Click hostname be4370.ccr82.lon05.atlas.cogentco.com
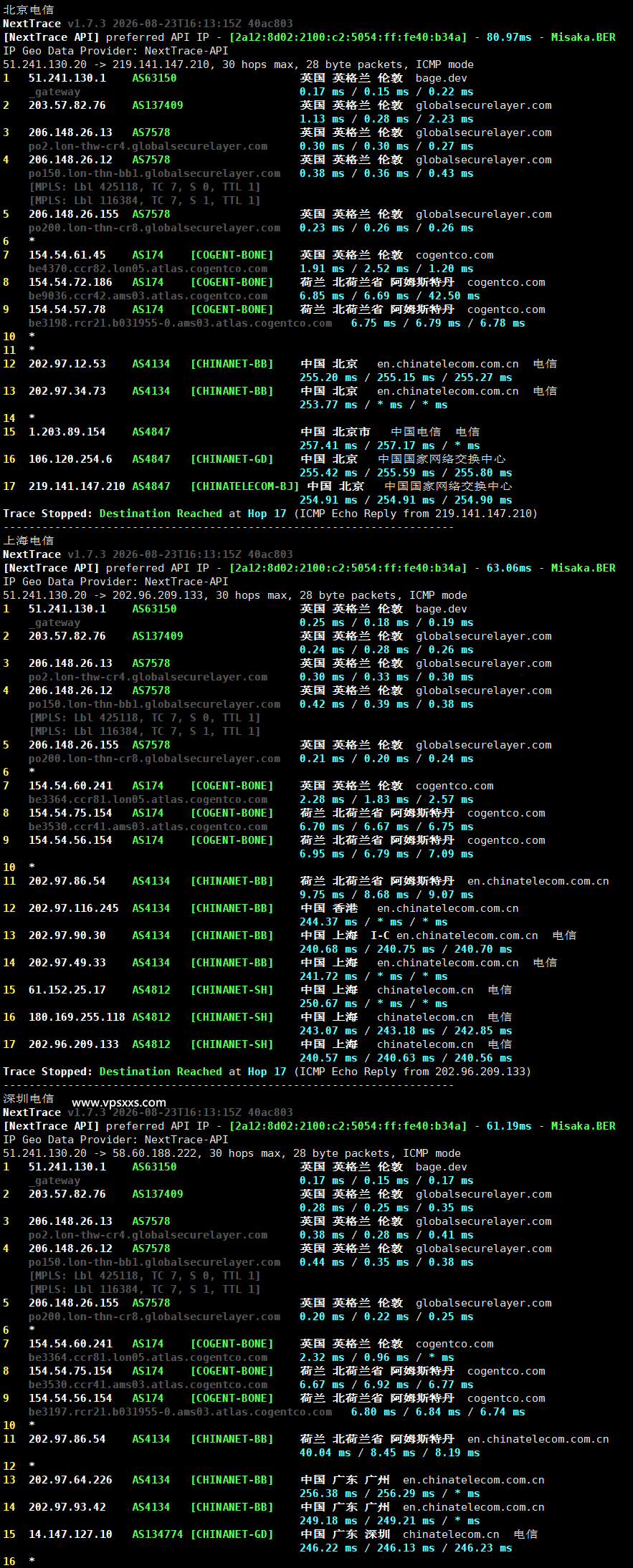The width and height of the screenshot is (633, 1568). point(148,269)
